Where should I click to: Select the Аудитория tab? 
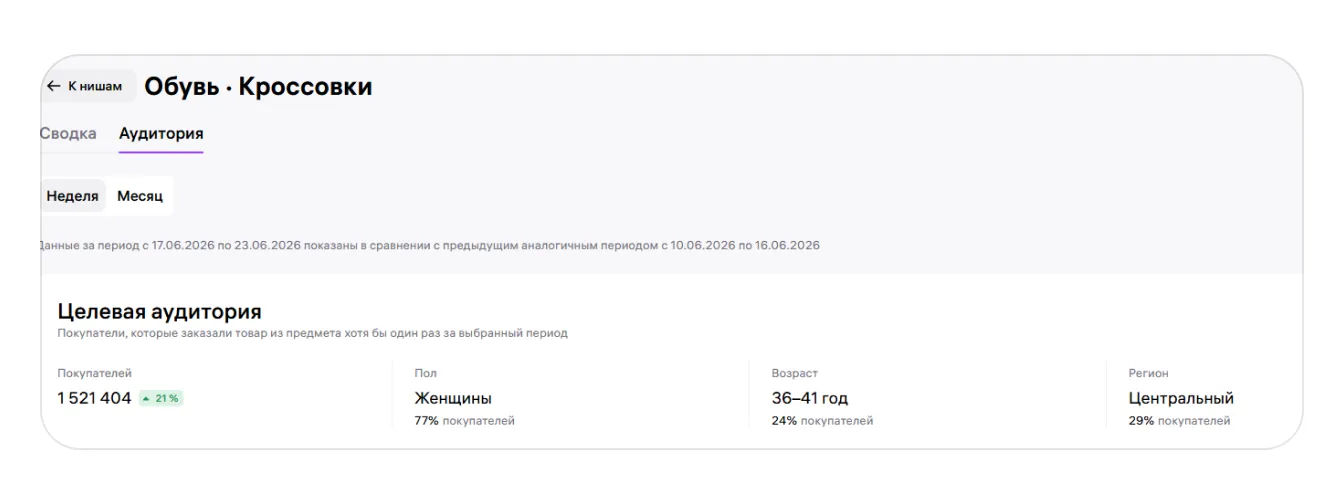(161, 134)
